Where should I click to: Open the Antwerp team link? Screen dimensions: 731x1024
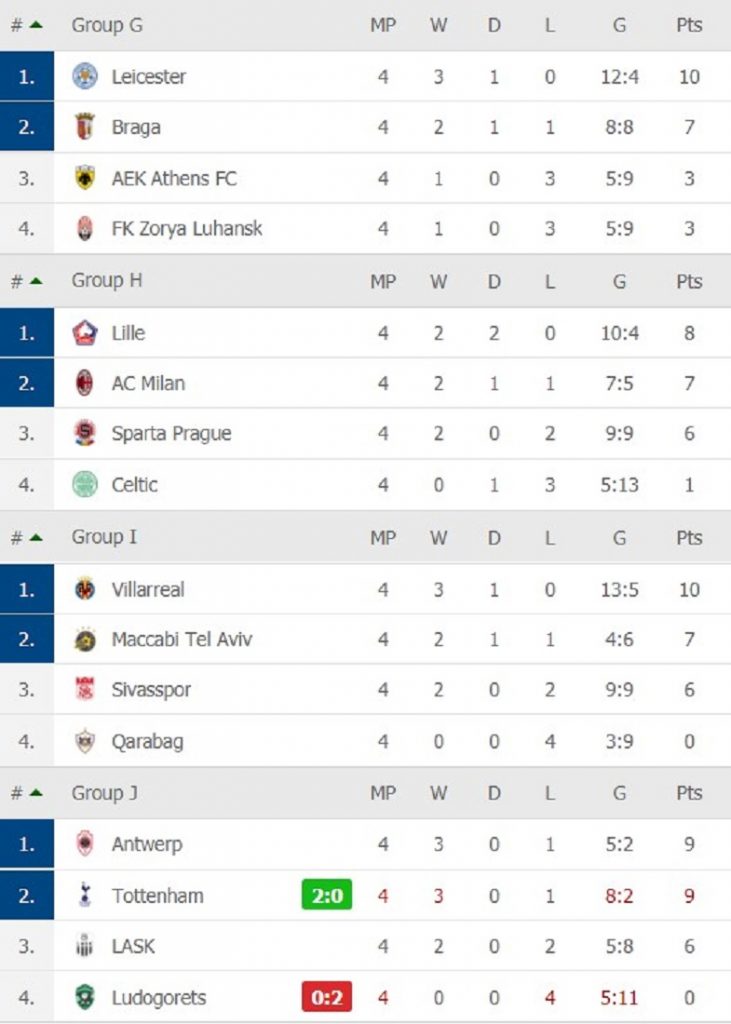147,845
